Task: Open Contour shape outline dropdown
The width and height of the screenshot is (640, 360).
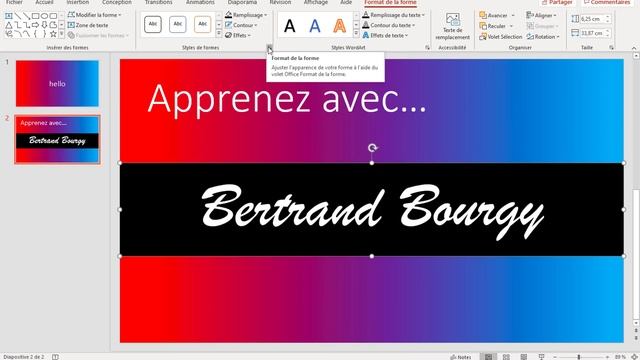Action: point(241,25)
